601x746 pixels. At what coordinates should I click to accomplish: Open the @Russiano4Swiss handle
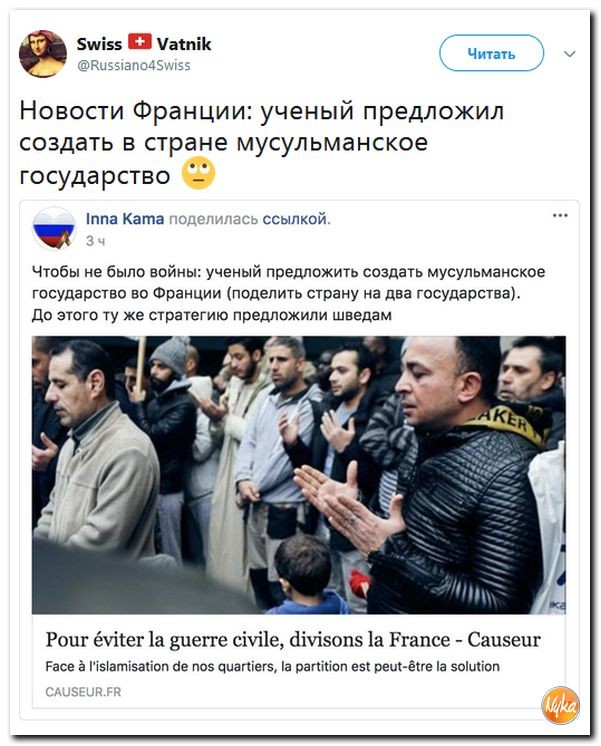(134, 65)
